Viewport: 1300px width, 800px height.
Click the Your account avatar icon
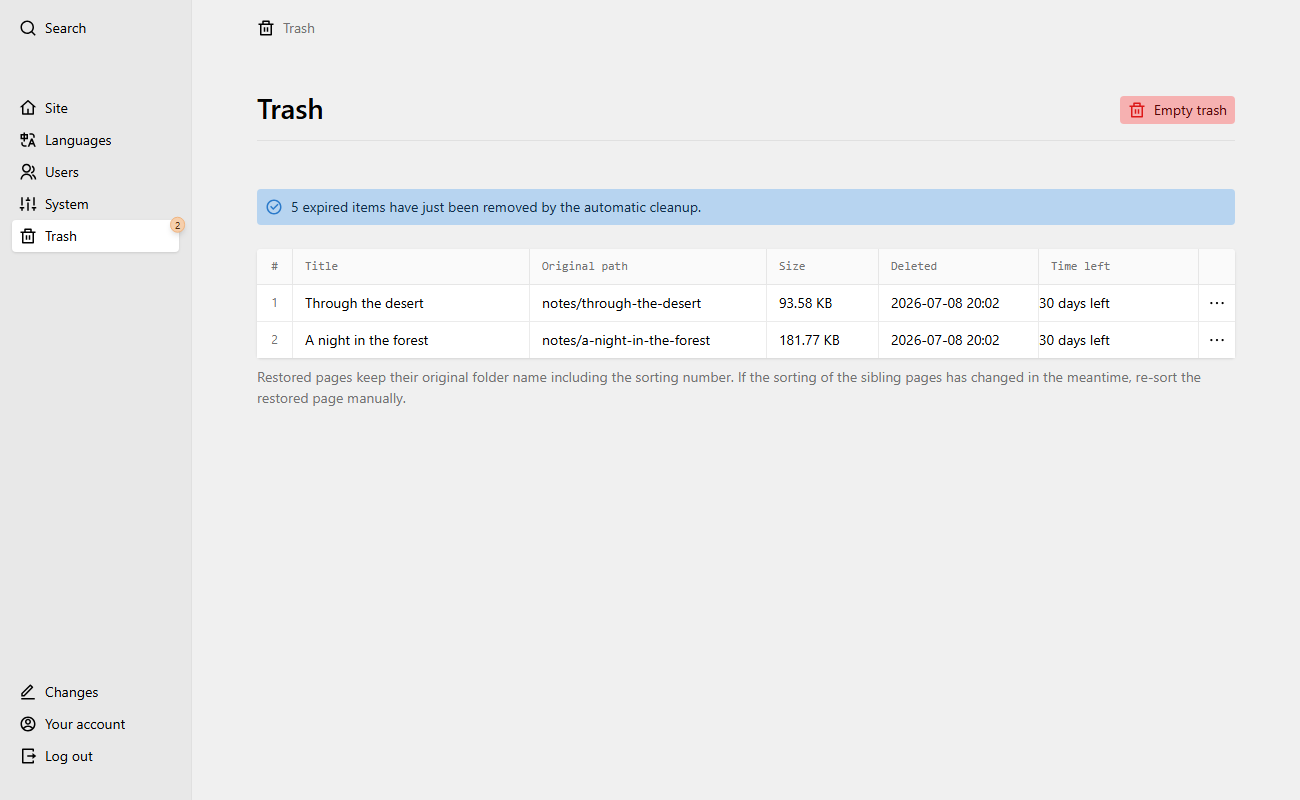(x=28, y=724)
